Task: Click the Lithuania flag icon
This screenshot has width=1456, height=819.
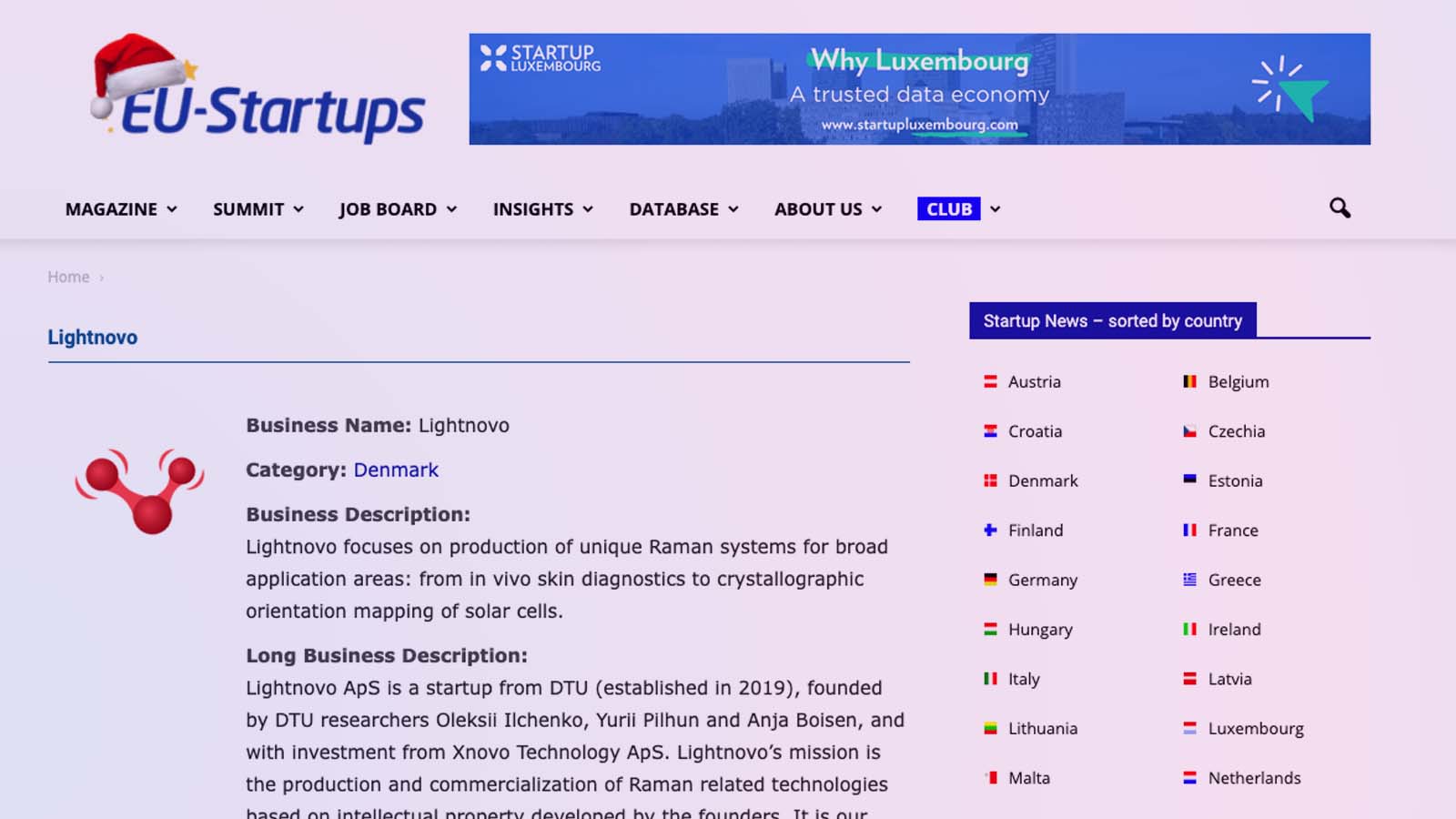Action: click(990, 729)
